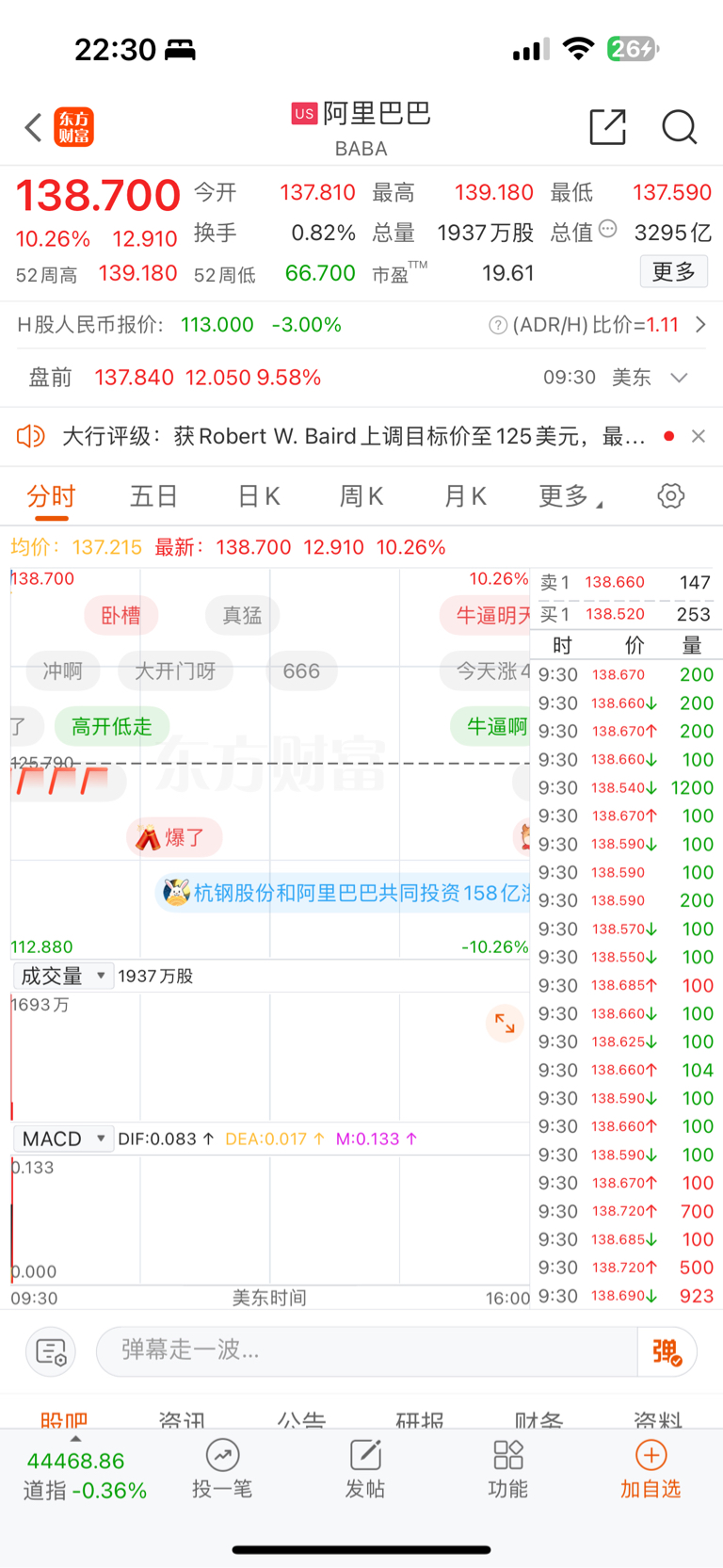The width and height of the screenshot is (723, 1568).
Task: Tap the trade row with volume 700
Action: [x=625, y=1211]
